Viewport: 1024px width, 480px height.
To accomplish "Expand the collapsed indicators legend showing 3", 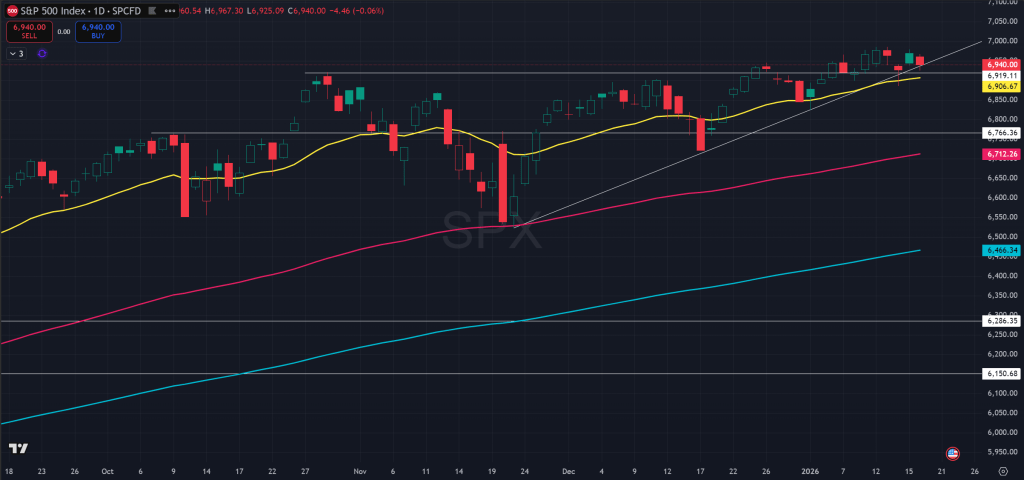I will tap(16, 53).
